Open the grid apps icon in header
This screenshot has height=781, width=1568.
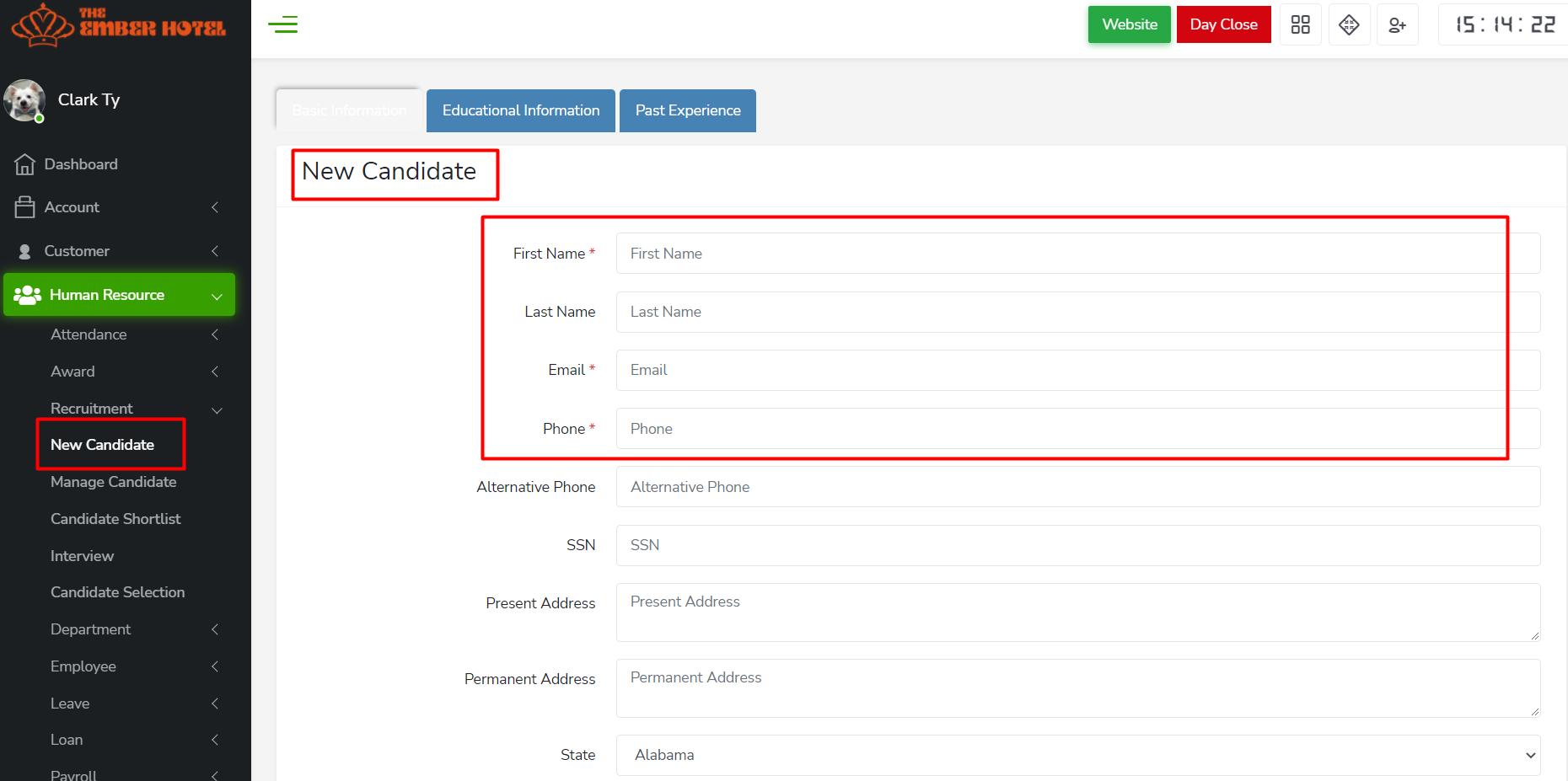click(1300, 24)
